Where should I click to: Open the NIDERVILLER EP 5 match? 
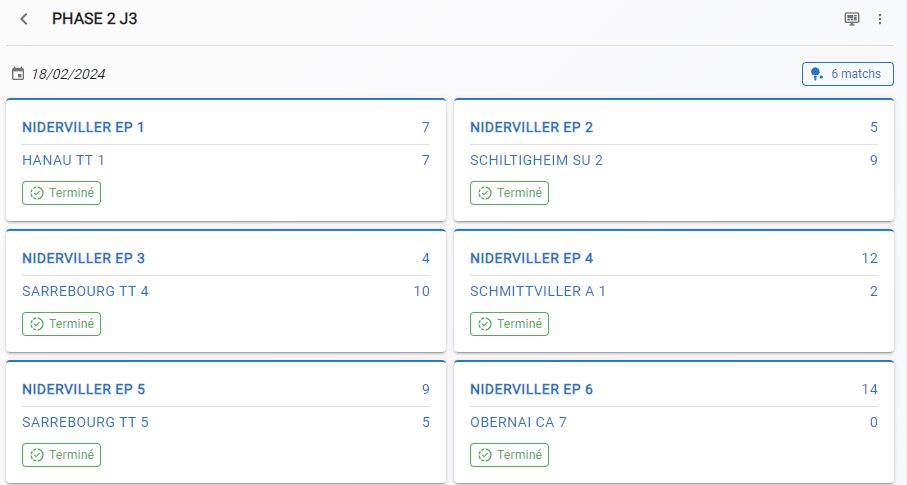tap(226, 421)
